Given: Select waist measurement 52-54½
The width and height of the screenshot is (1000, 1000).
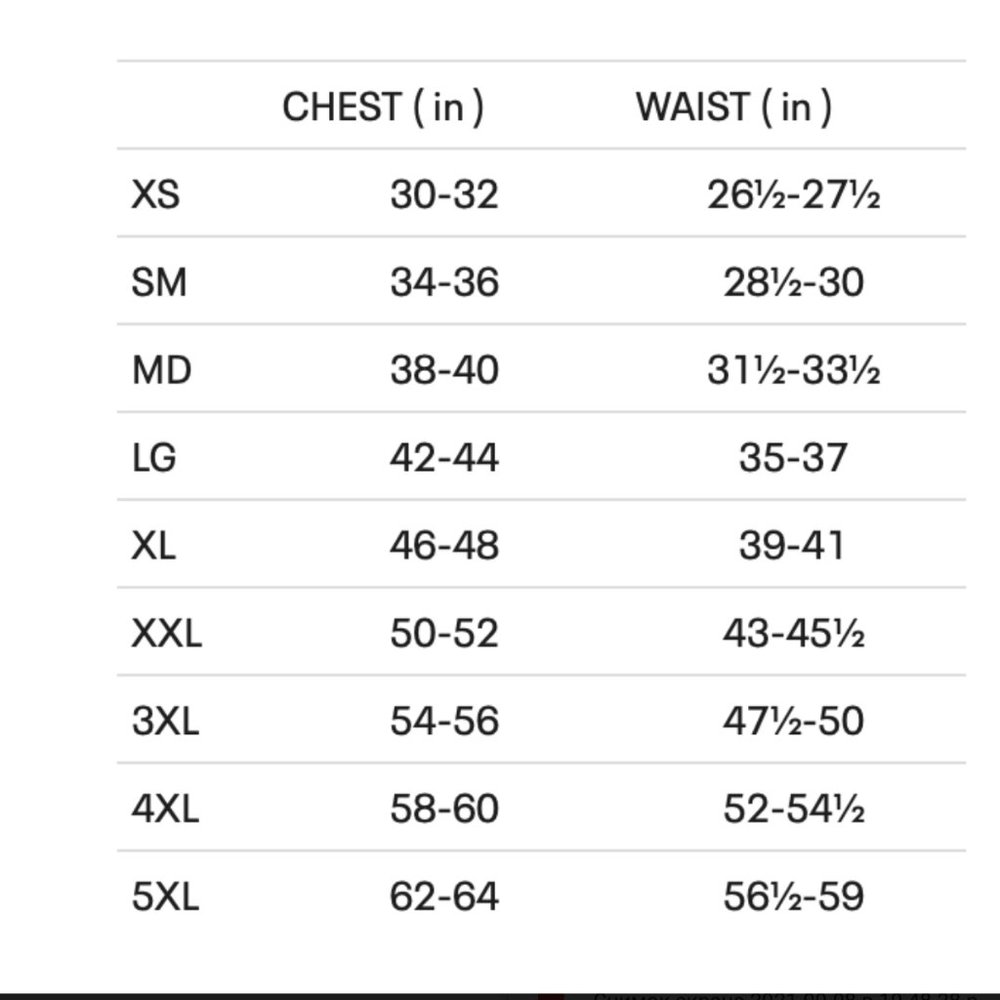Looking at the screenshot, I should 793,808.
